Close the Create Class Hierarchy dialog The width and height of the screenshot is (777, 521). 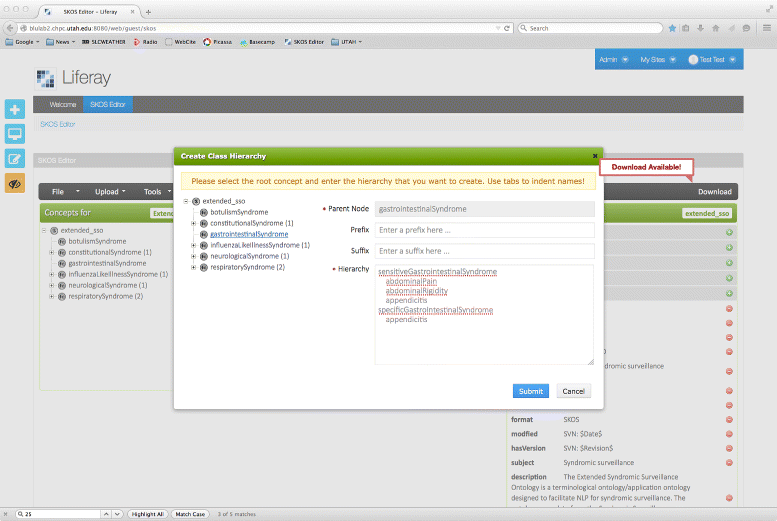pos(595,156)
